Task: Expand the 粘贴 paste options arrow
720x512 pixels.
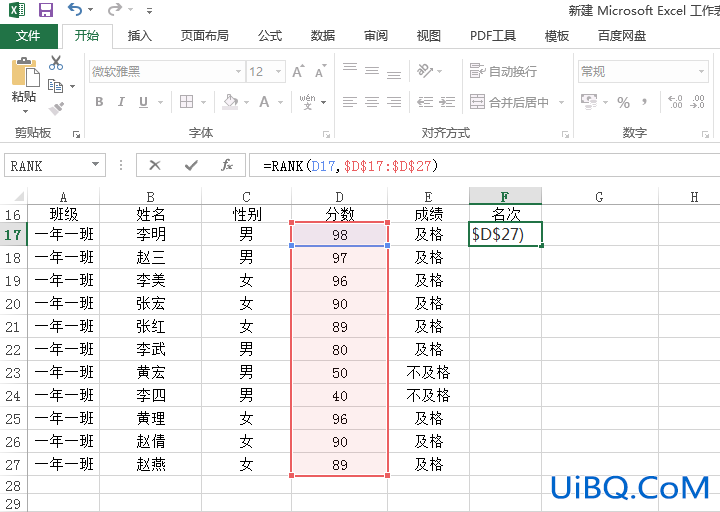Action: pos(24,111)
